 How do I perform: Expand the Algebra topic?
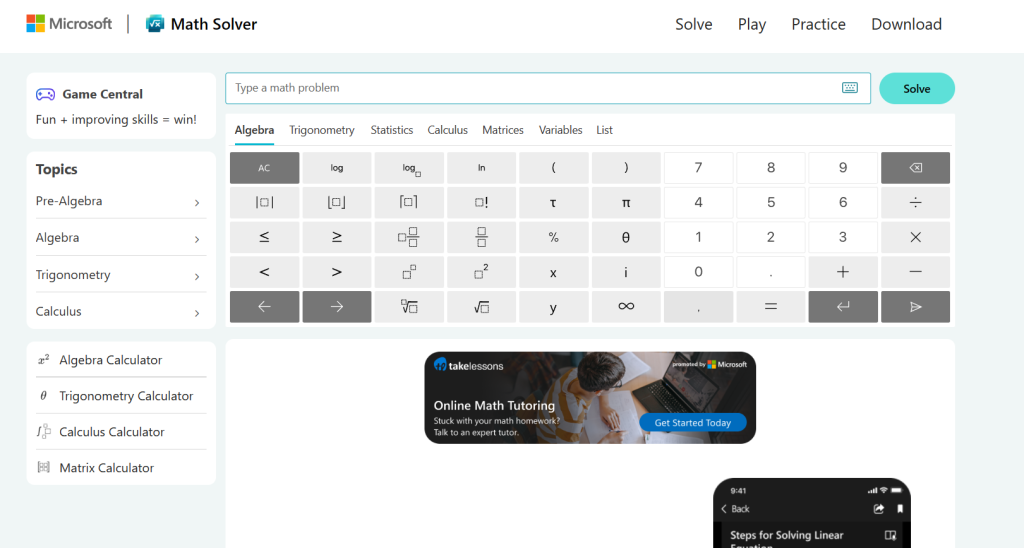[x=121, y=238]
